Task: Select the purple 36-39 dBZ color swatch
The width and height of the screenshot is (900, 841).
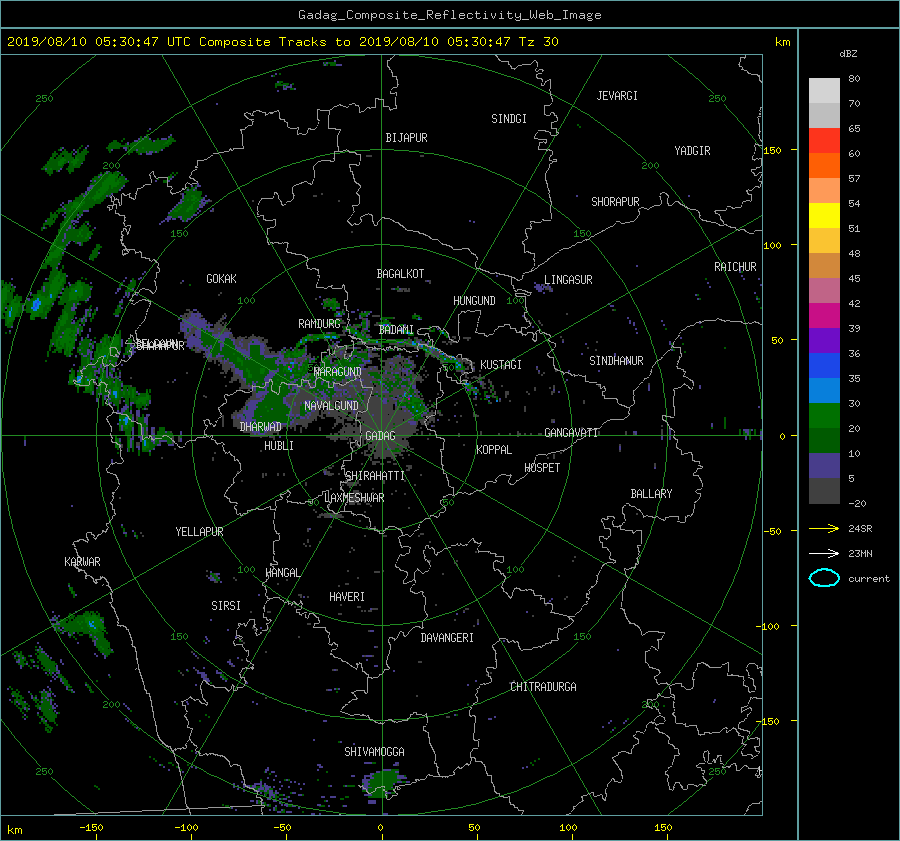Action: tap(824, 340)
